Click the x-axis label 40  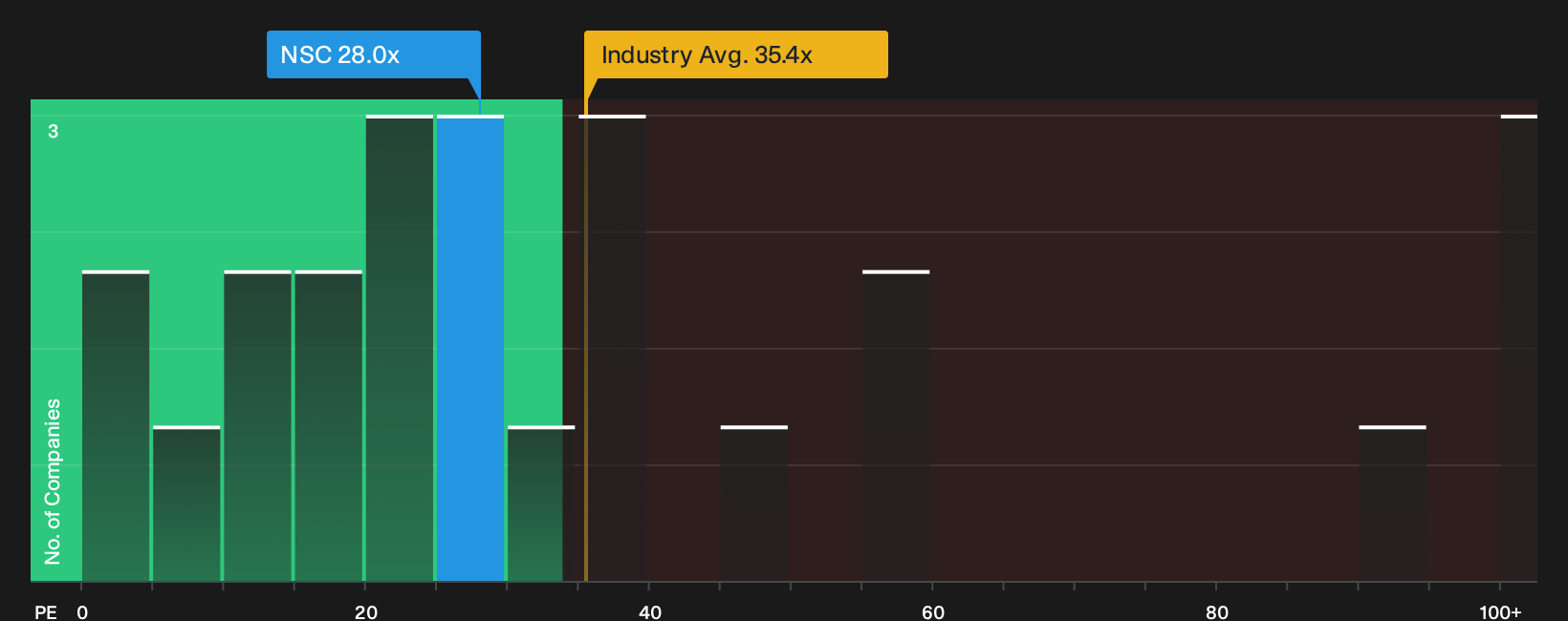tap(650, 611)
